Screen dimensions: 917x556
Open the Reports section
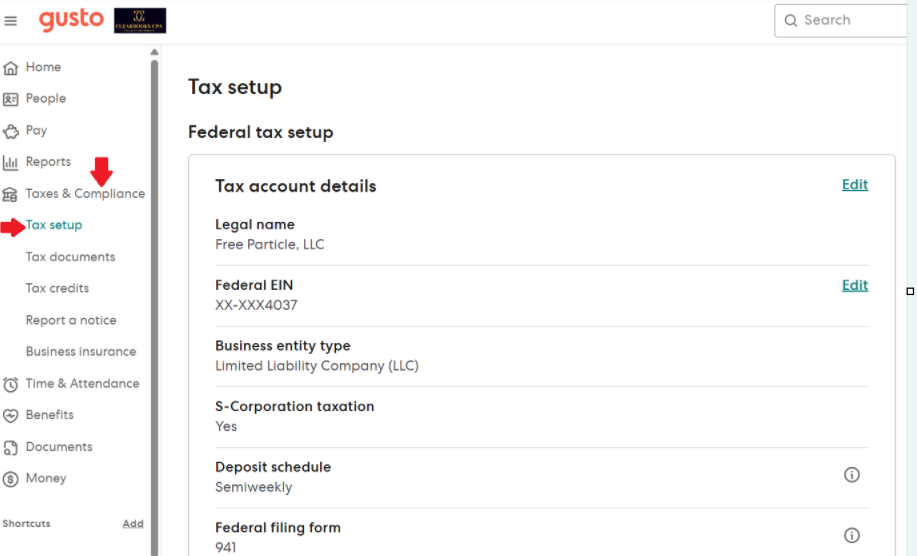click(x=48, y=162)
